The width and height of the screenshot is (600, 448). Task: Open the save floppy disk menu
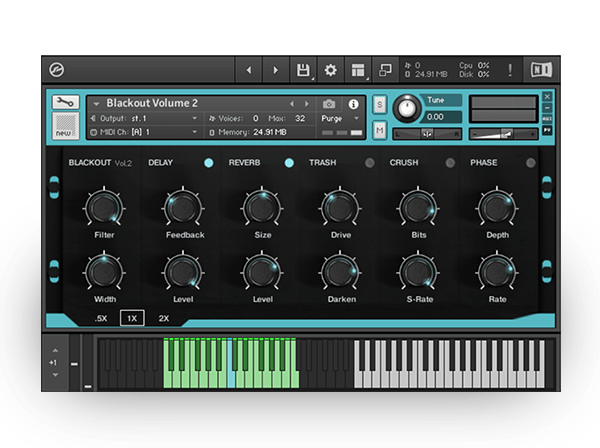(x=303, y=70)
